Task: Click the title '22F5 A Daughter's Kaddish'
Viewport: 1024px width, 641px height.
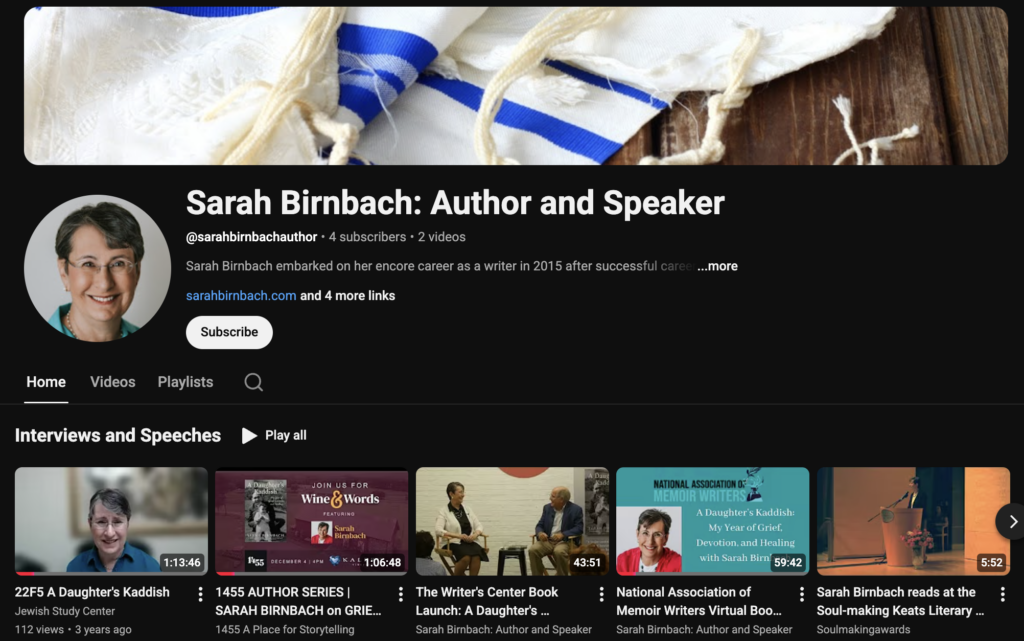Action: [x=92, y=592]
